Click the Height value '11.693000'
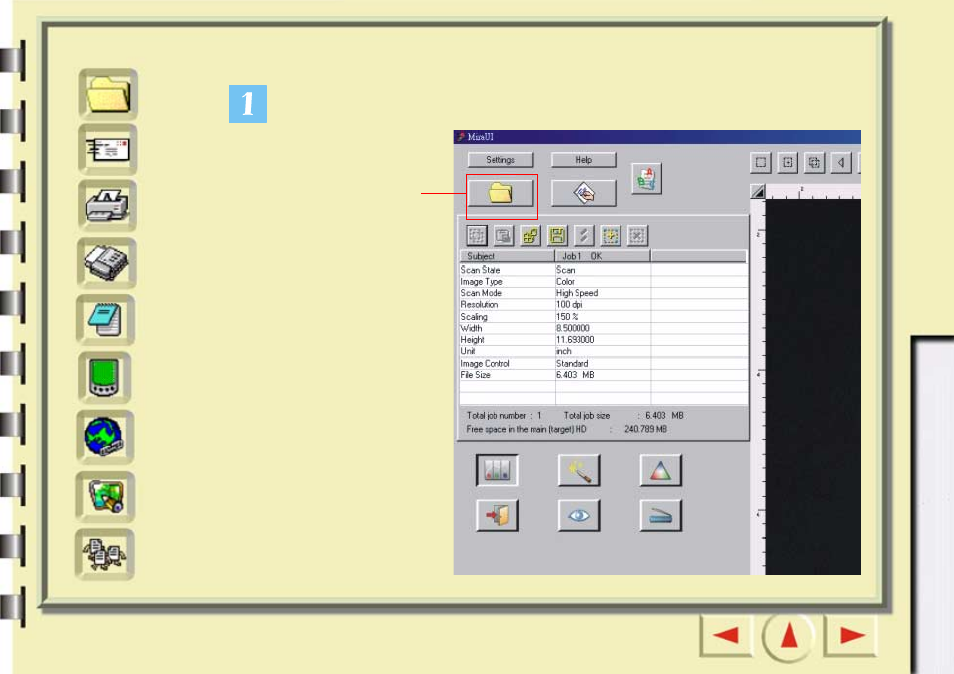The width and height of the screenshot is (954, 674). click(x=575, y=340)
